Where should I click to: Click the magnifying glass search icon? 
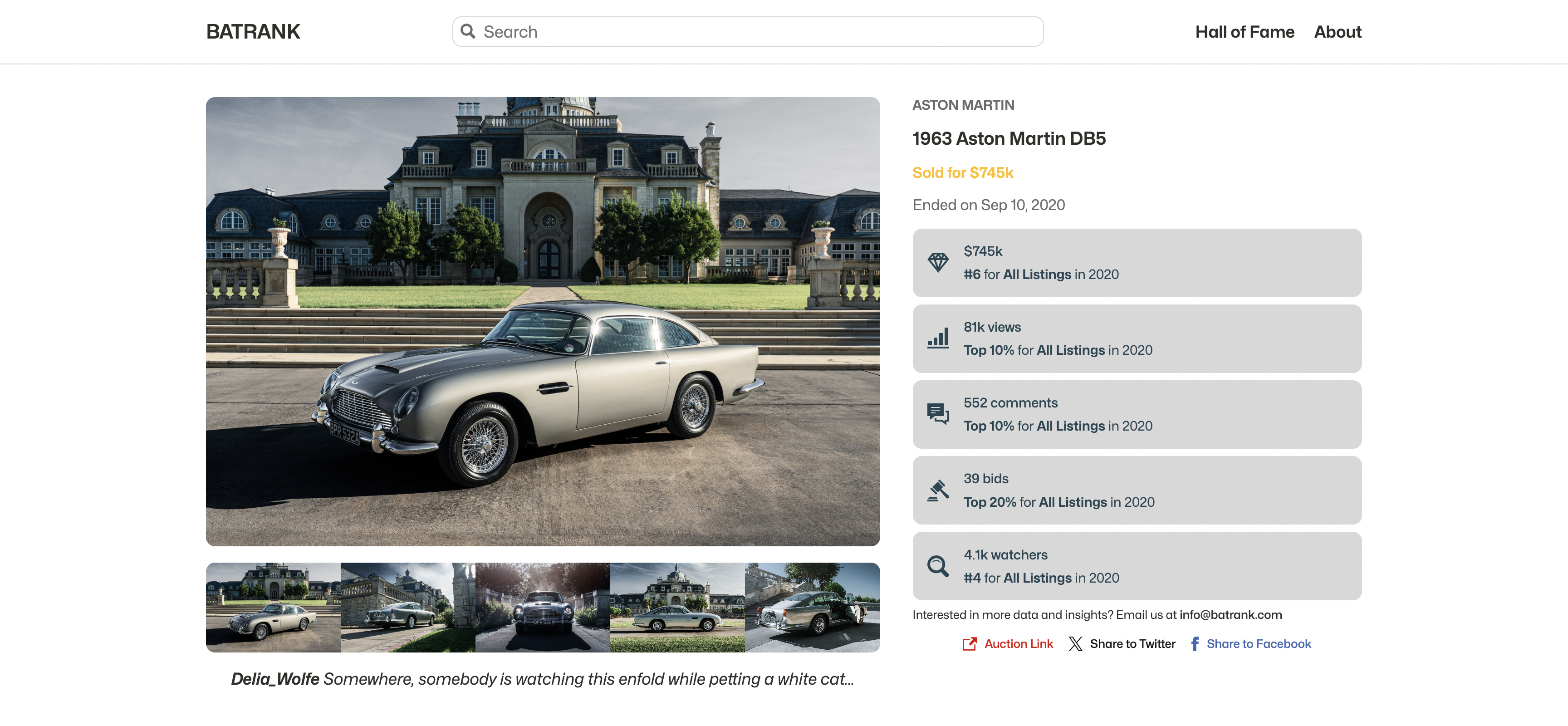pyautogui.click(x=467, y=31)
